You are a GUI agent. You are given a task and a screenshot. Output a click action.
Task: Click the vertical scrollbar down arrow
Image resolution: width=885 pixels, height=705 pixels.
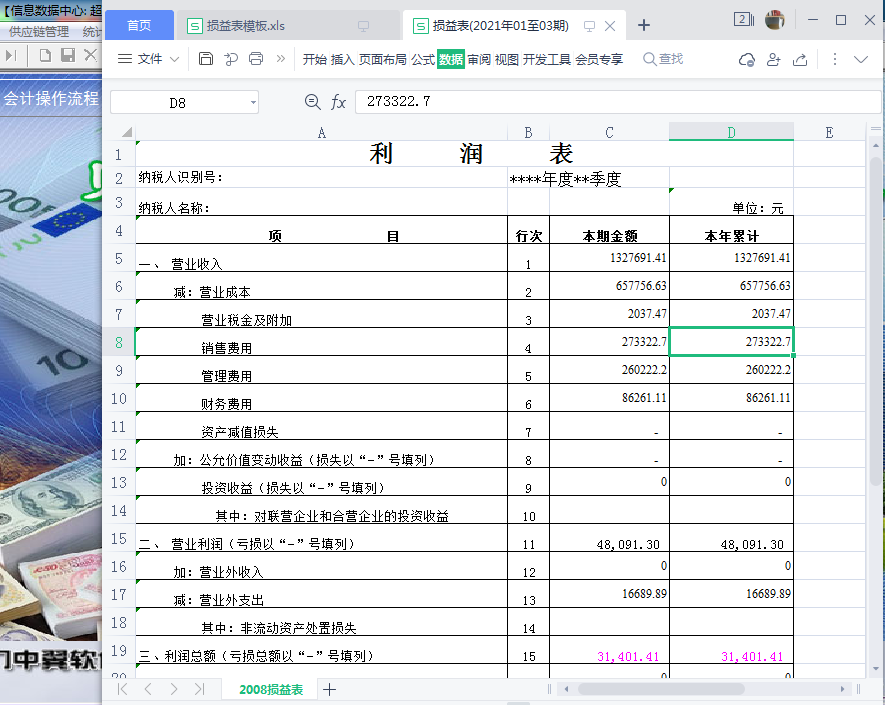click(x=875, y=669)
